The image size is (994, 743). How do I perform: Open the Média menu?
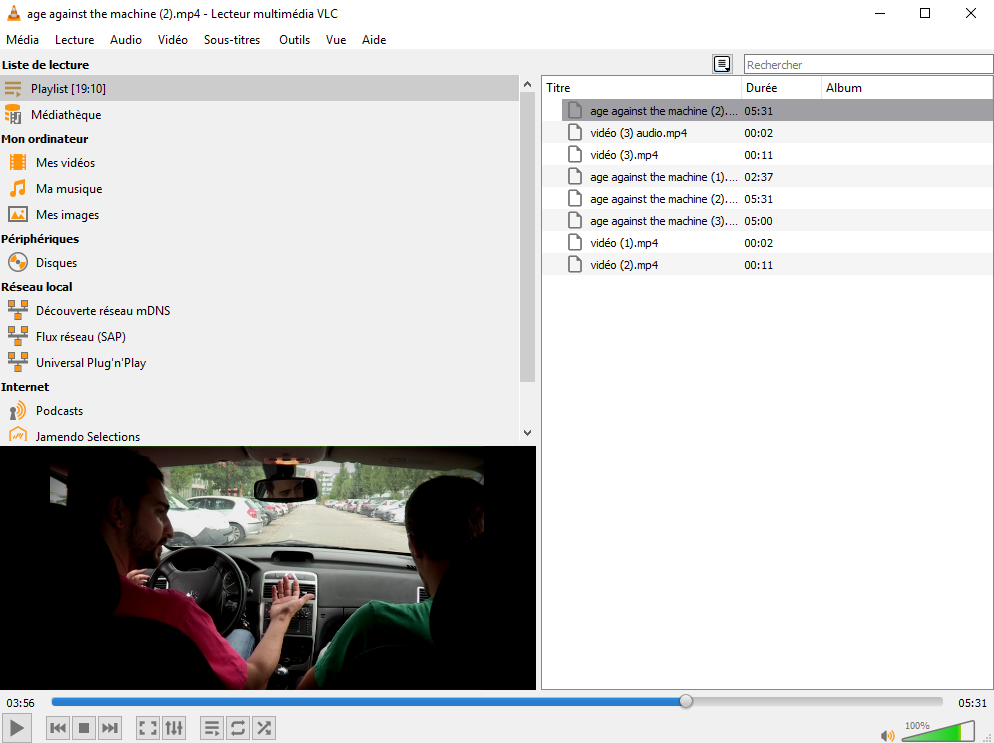coord(23,40)
